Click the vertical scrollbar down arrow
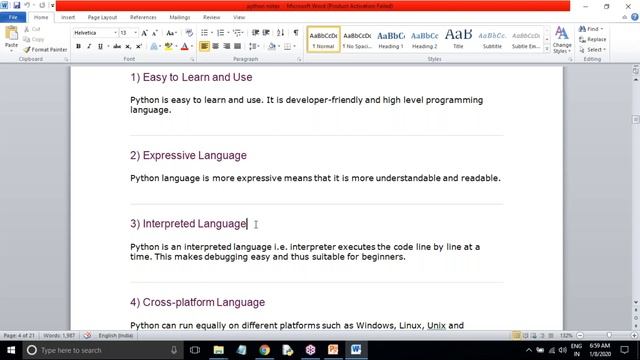The height and width of the screenshot is (360, 640). tap(636, 302)
